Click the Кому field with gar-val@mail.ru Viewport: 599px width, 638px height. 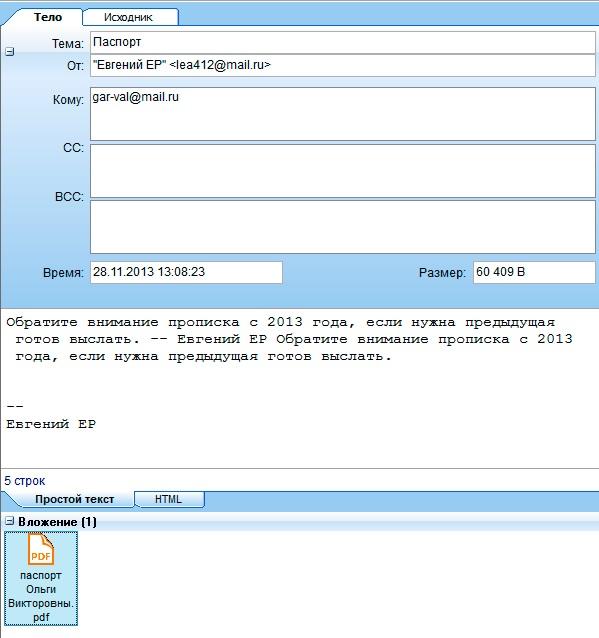point(343,114)
